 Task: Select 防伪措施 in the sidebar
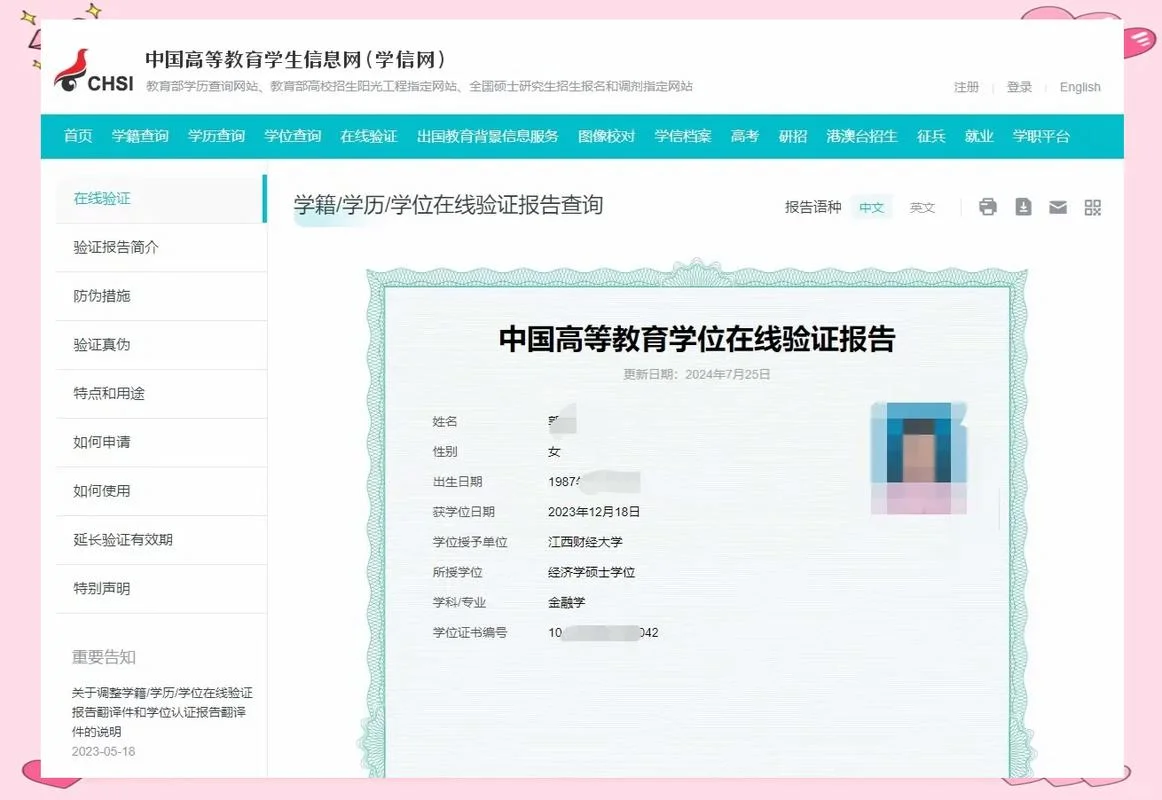(161, 296)
